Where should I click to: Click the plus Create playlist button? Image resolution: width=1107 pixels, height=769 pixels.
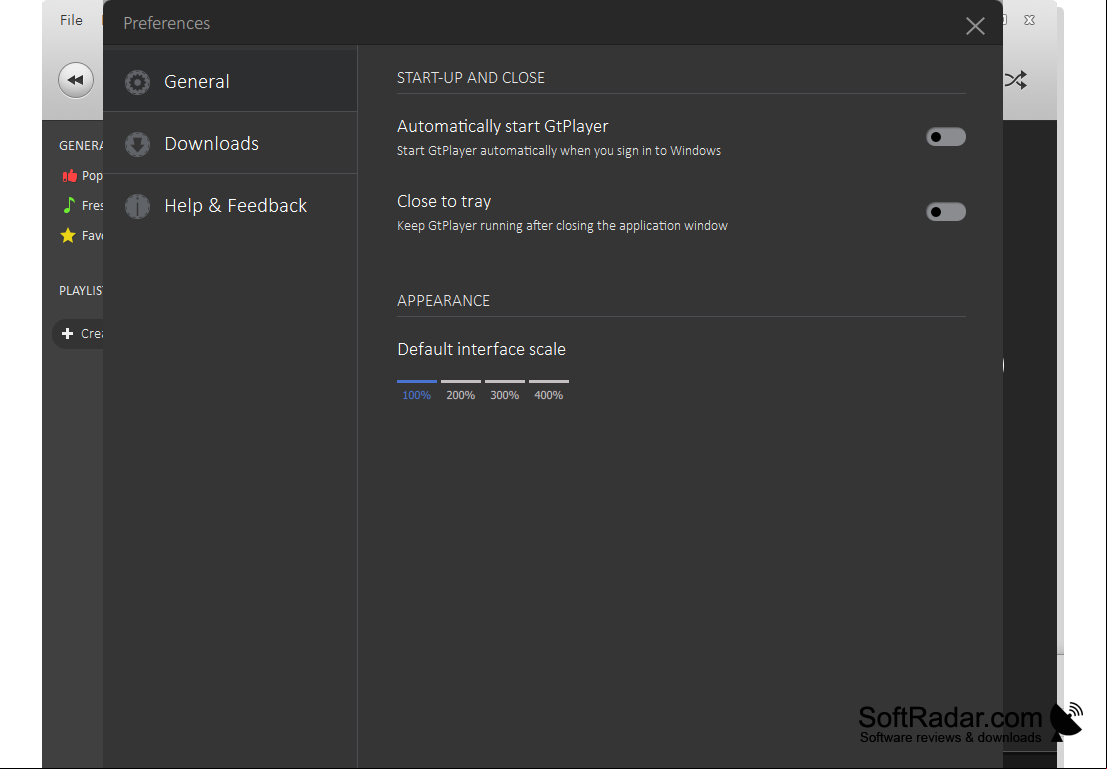(x=78, y=333)
